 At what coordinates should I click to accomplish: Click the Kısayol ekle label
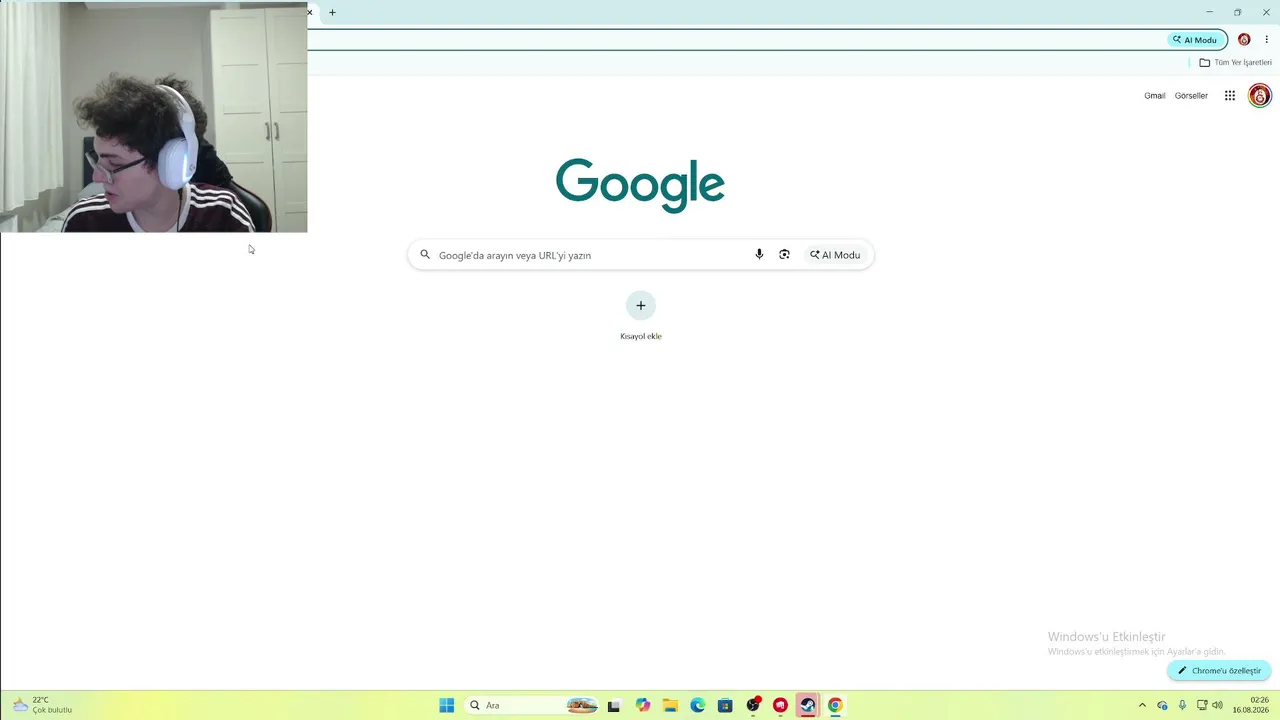(641, 336)
